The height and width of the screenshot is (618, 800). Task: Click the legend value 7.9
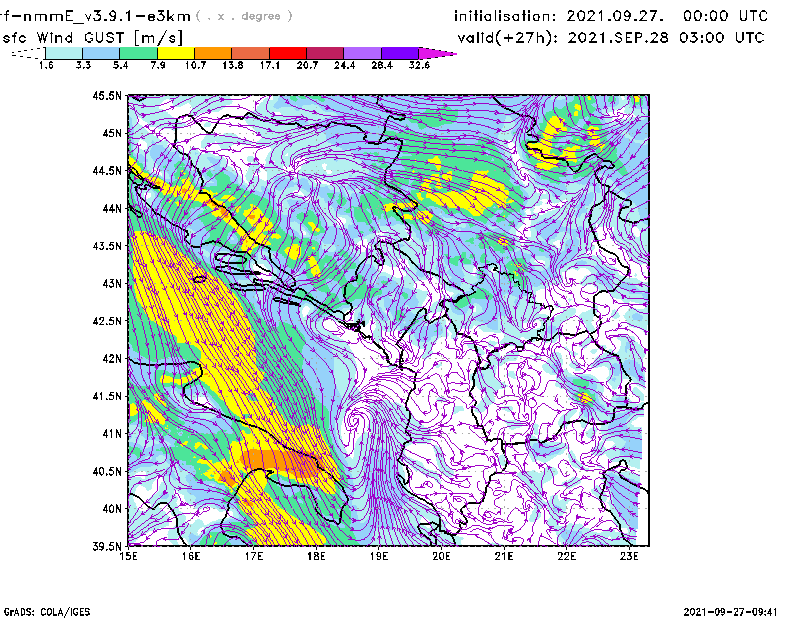point(158,65)
